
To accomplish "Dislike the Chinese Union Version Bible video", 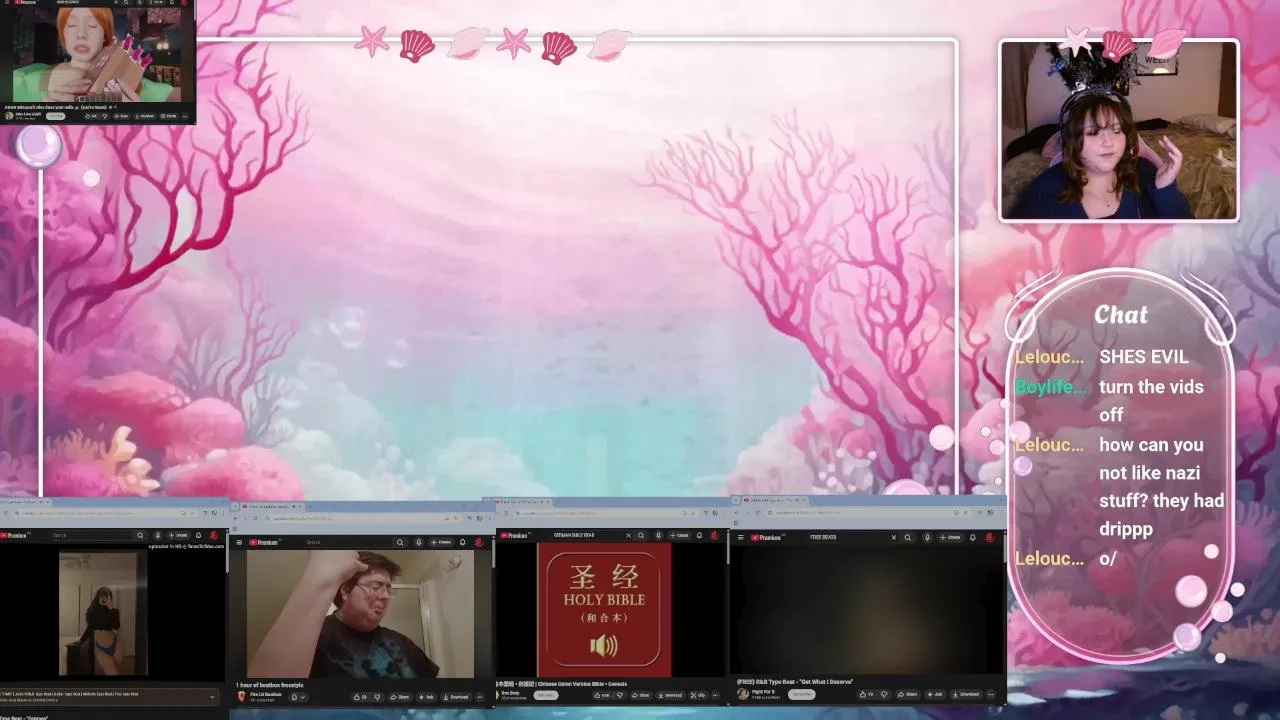I will coord(620,695).
